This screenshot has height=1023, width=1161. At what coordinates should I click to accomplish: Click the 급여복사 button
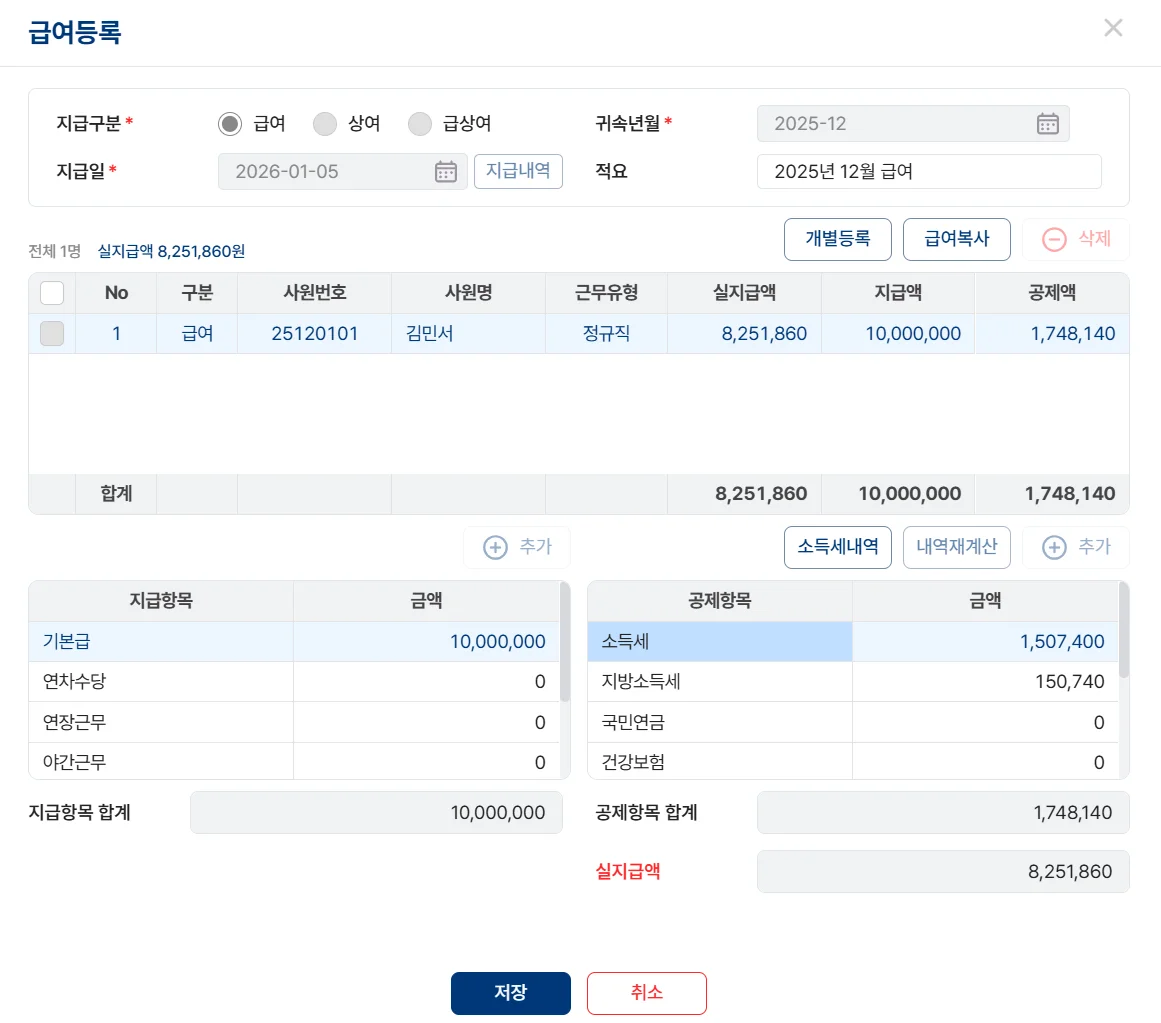956,240
